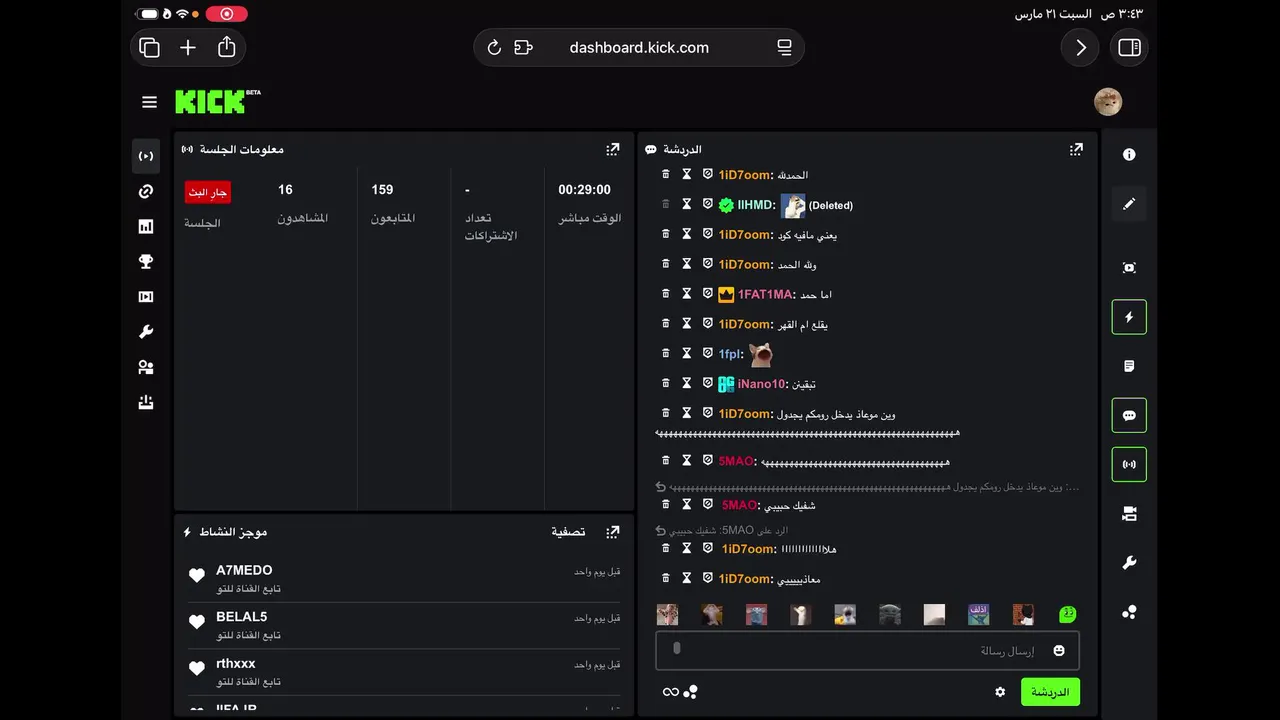Screen dimensions: 1280x720
Task: Ban user iNano10 with shield icon
Action: coord(707,383)
